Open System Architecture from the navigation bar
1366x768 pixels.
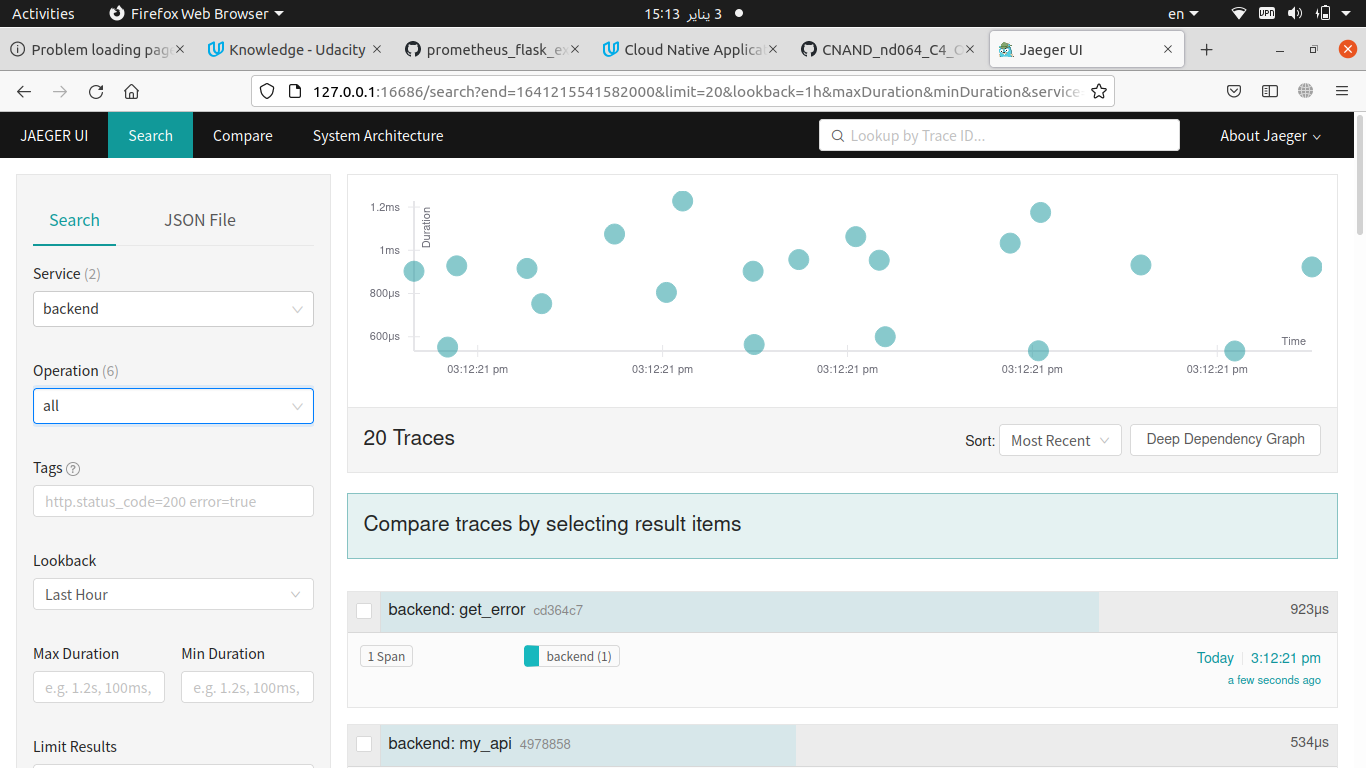pos(378,135)
